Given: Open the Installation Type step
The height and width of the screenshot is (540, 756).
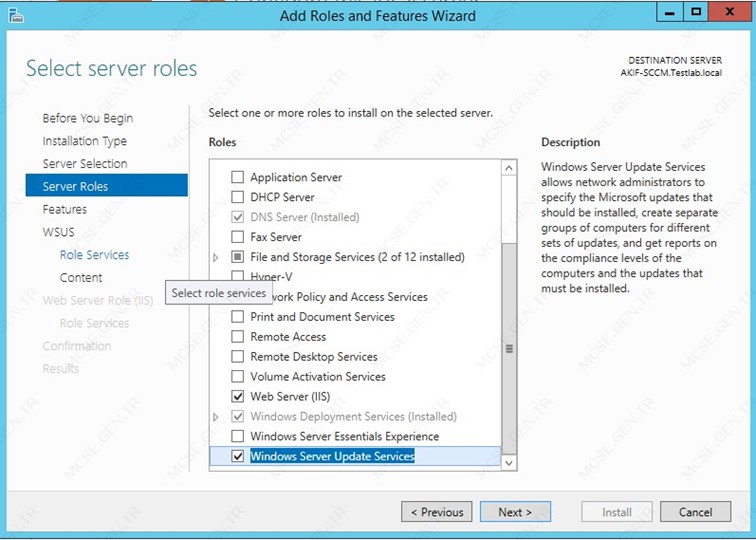Looking at the screenshot, I should (84, 141).
